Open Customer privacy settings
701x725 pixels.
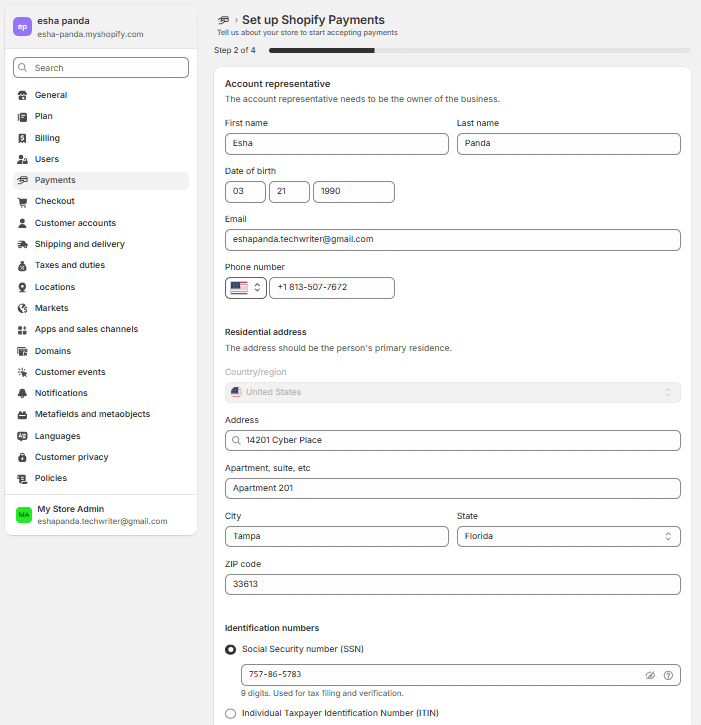(101, 457)
